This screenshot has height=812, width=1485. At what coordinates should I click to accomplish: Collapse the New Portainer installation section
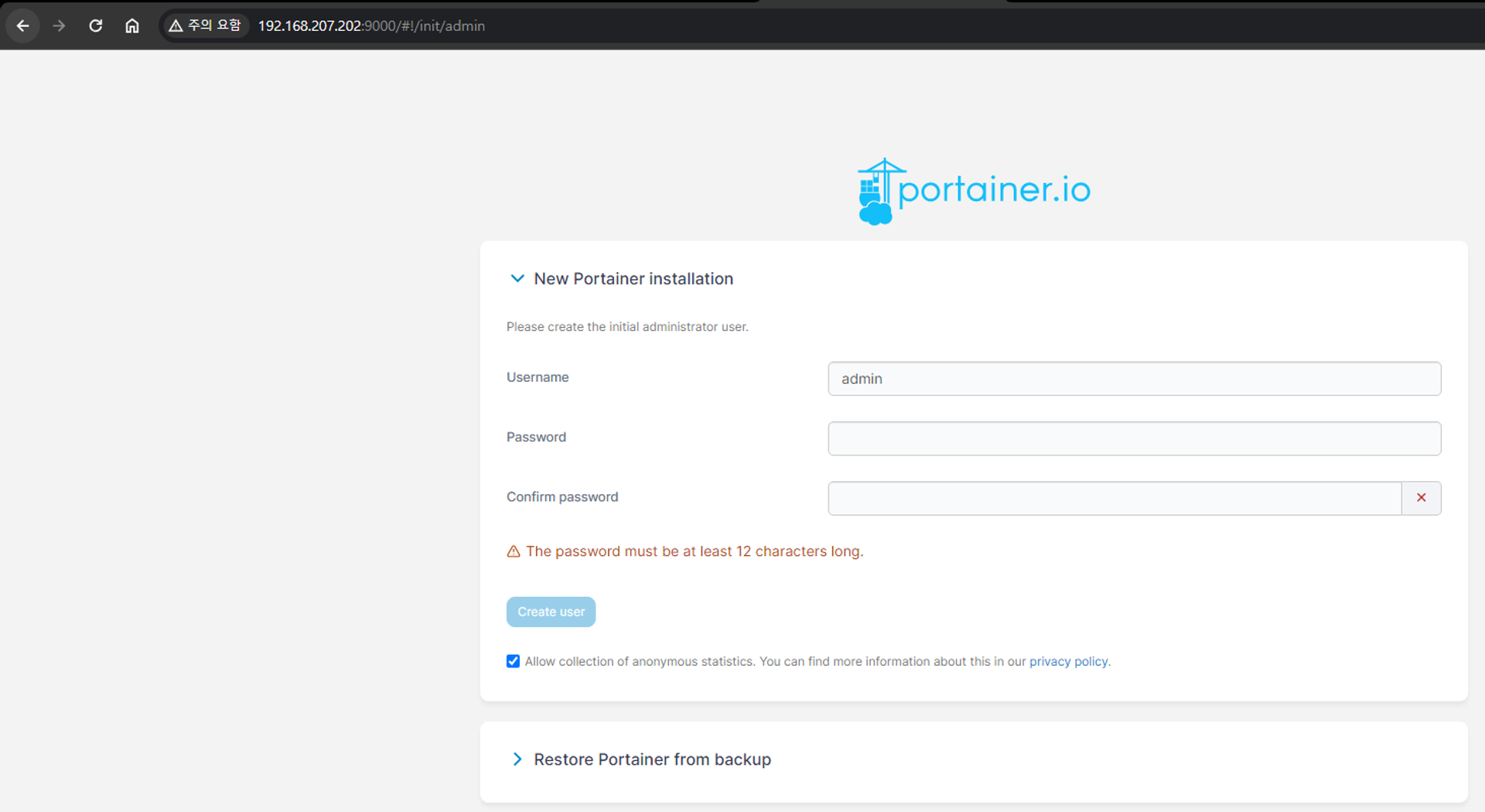517,278
